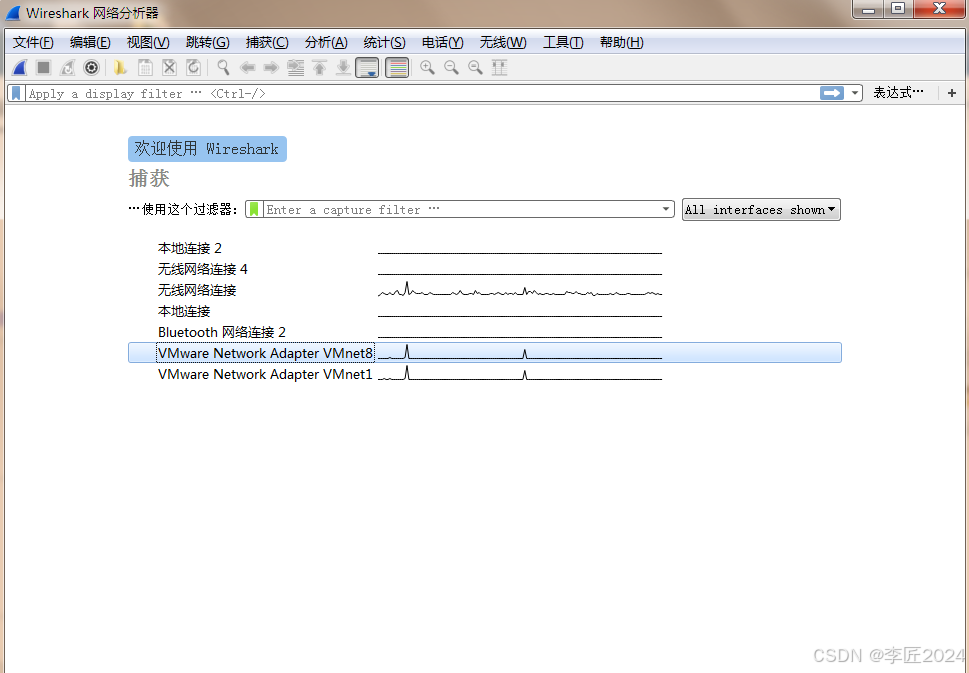Open the 视图(V) menu
This screenshot has width=969, height=673.
click(148, 42)
